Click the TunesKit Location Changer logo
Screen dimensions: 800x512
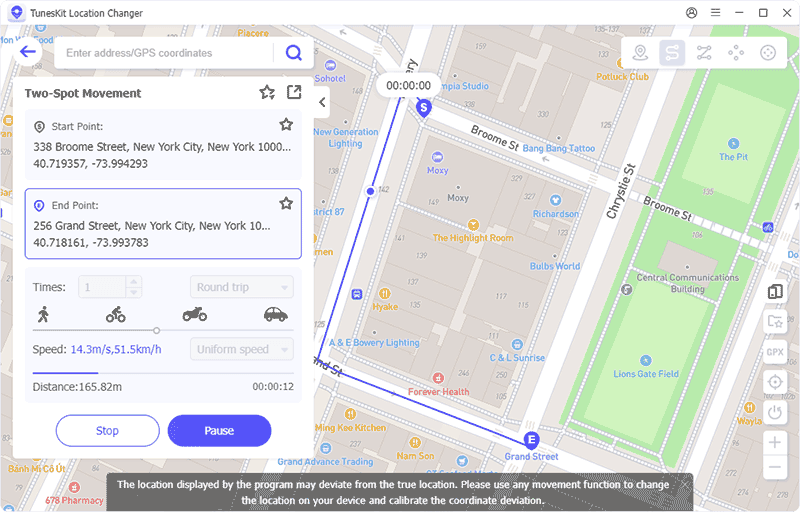click(17, 13)
